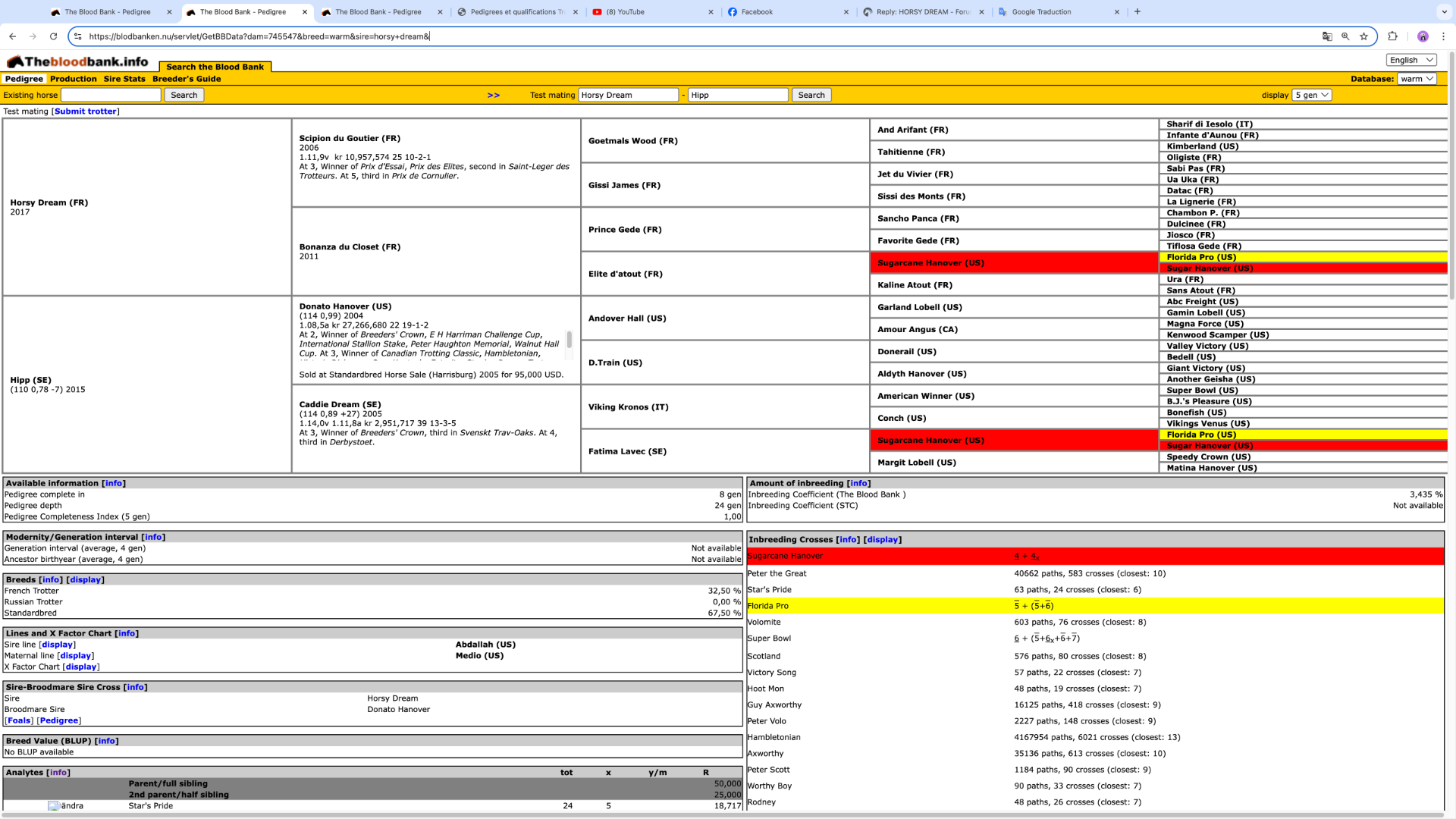
Task: Click yellow Florida Pro cell above Speedy Crown
Action: pos(1303,435)
